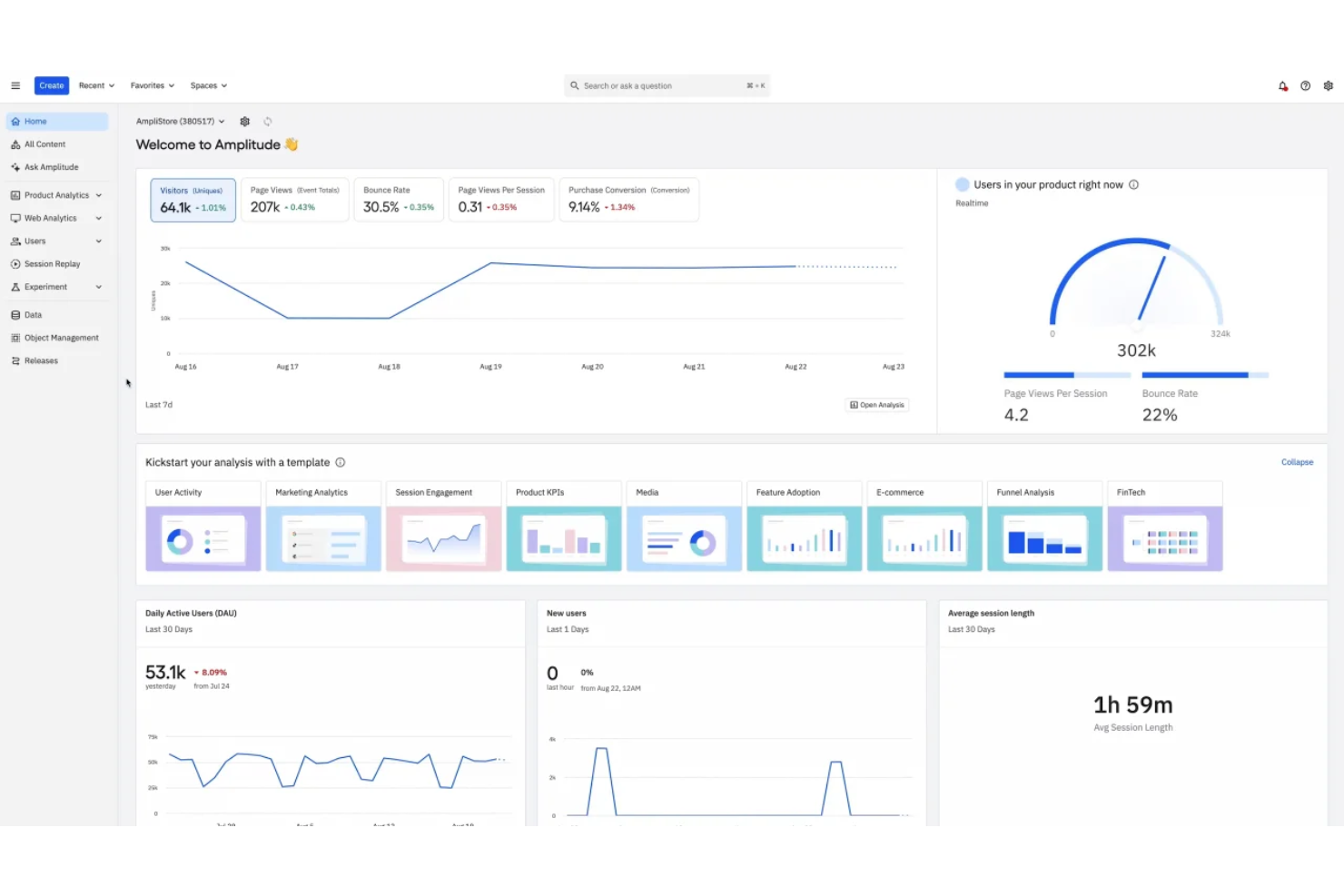Screen dimensions: 1344x896
Task: Open the Recent dropdown
Action: click(96, 85)
